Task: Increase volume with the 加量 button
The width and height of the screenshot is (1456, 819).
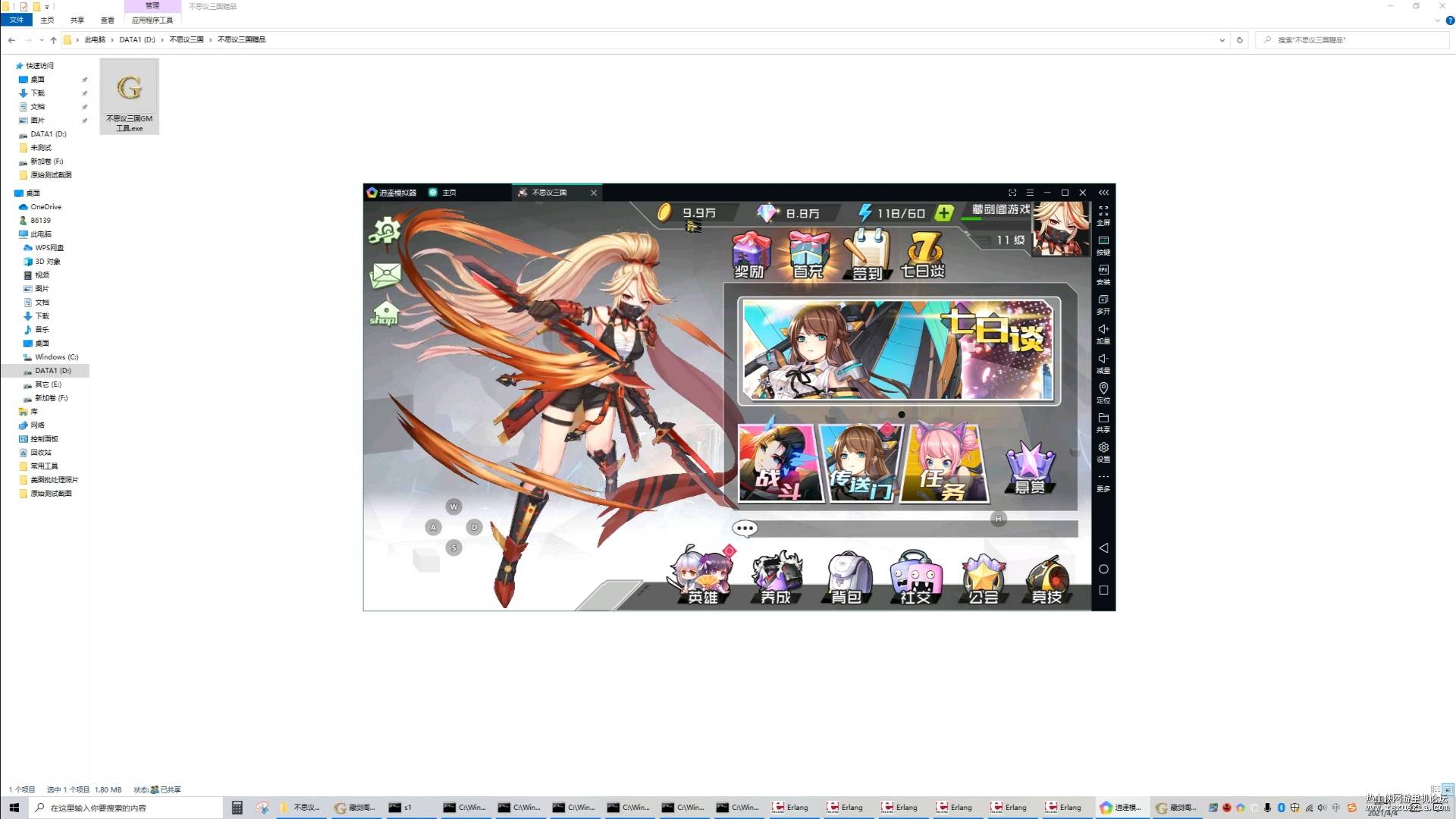Action: click(1103, 334)
